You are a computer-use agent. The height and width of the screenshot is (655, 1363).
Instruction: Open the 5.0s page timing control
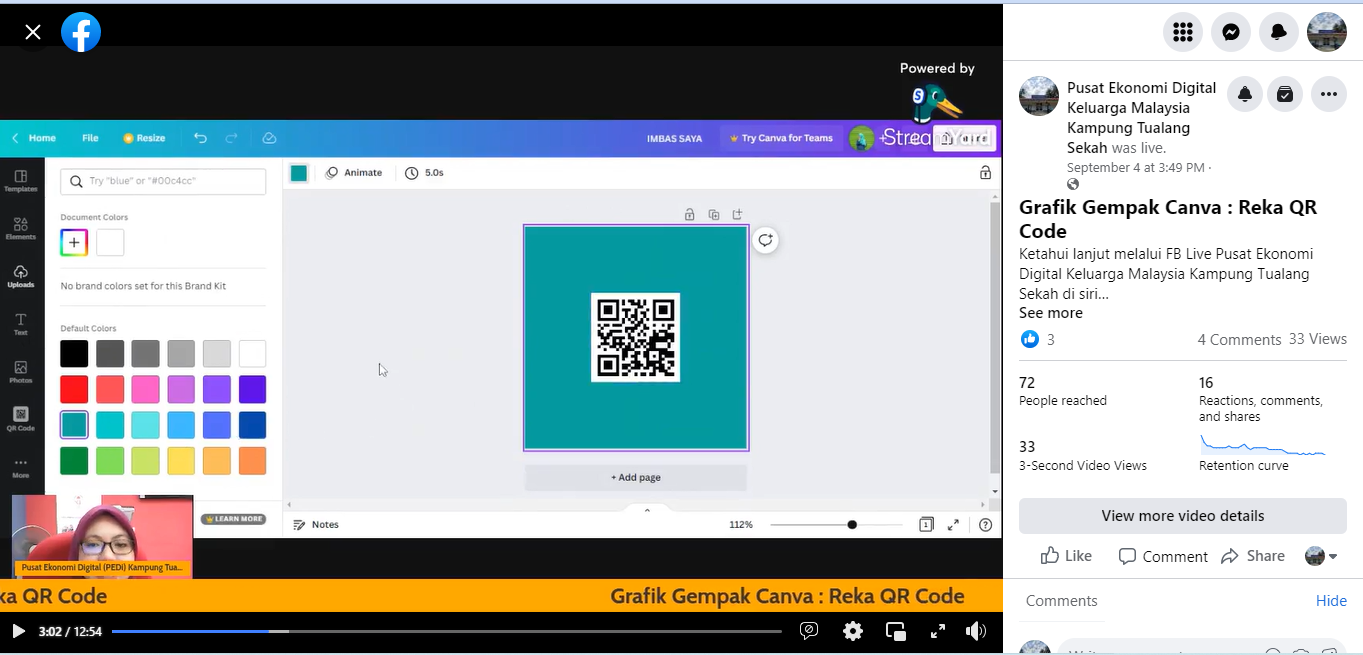point(425,173)
